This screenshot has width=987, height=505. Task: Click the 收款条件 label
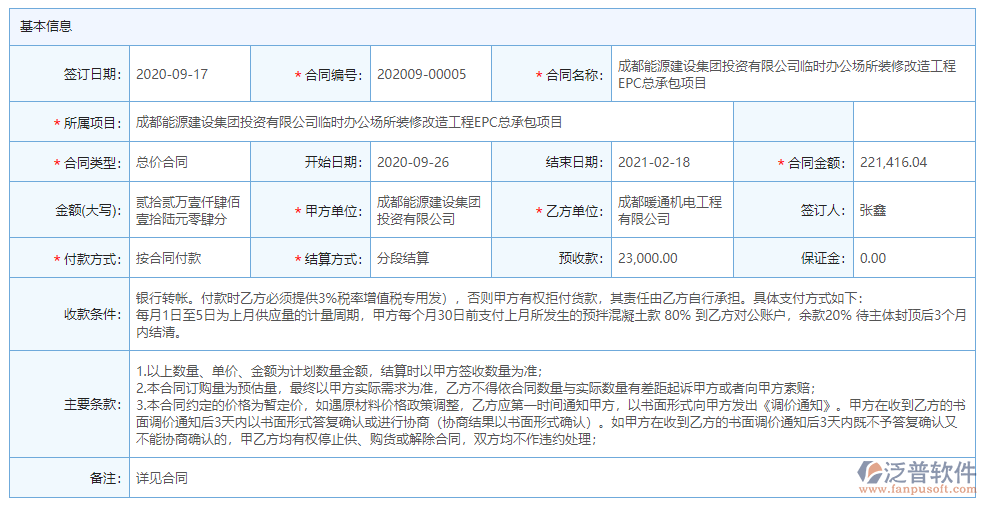pos(93,314)
